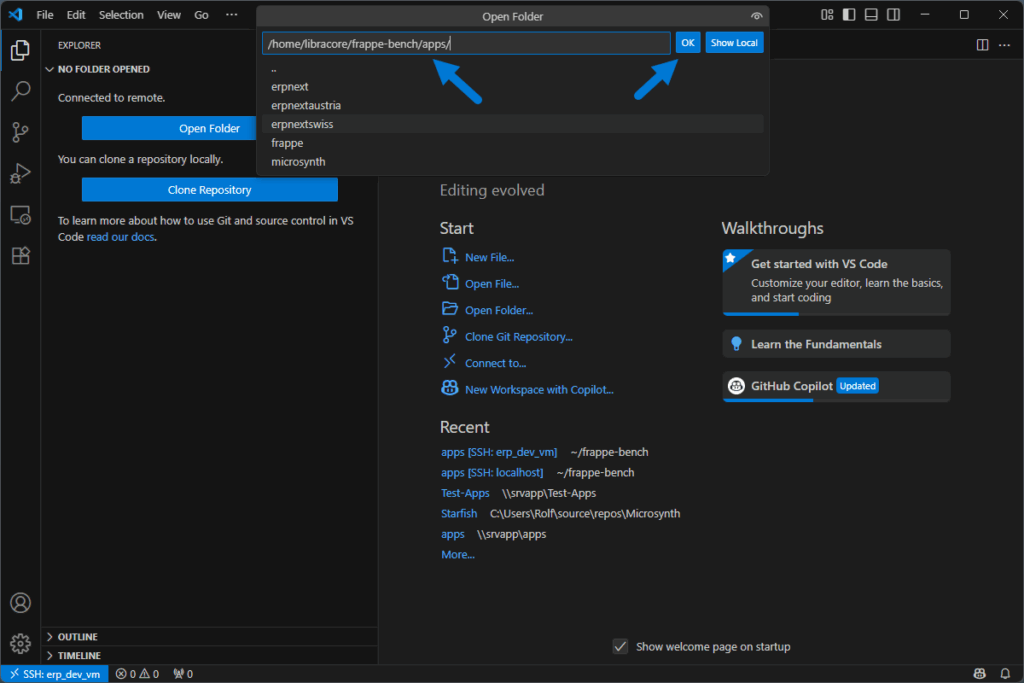The image size is (1024, 683).
Task: Toggle bottom panel visibility
Action: (x=871, y=14)
